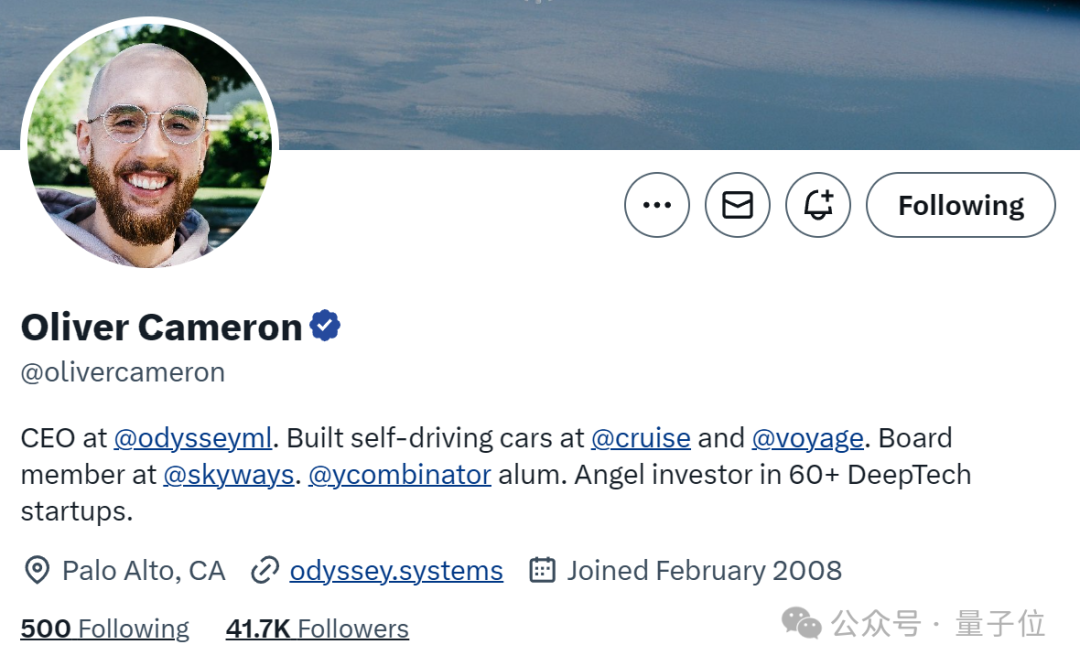The image size is (1080, 666).
Task: Open the circular profile photo
Action: tap(149, 145)
